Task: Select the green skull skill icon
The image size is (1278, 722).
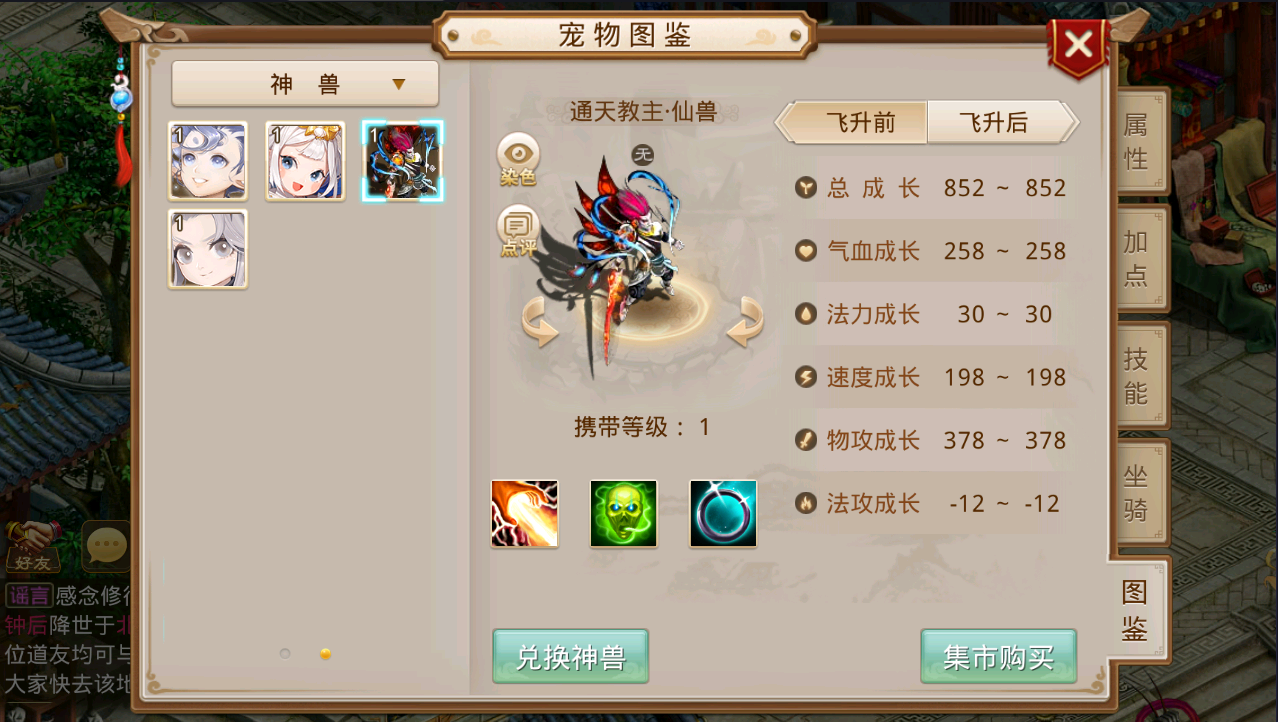Action: (x=624, y=514)
